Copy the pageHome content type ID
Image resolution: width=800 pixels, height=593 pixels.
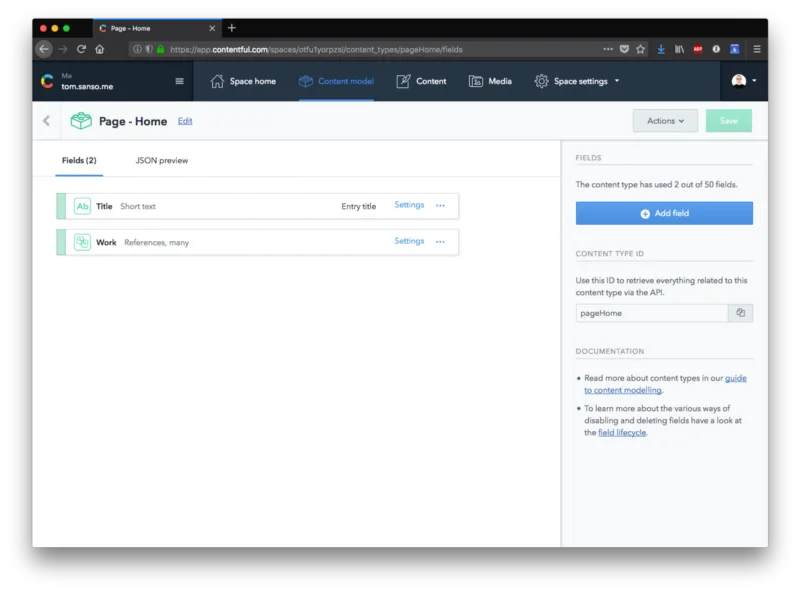(740, 313)
